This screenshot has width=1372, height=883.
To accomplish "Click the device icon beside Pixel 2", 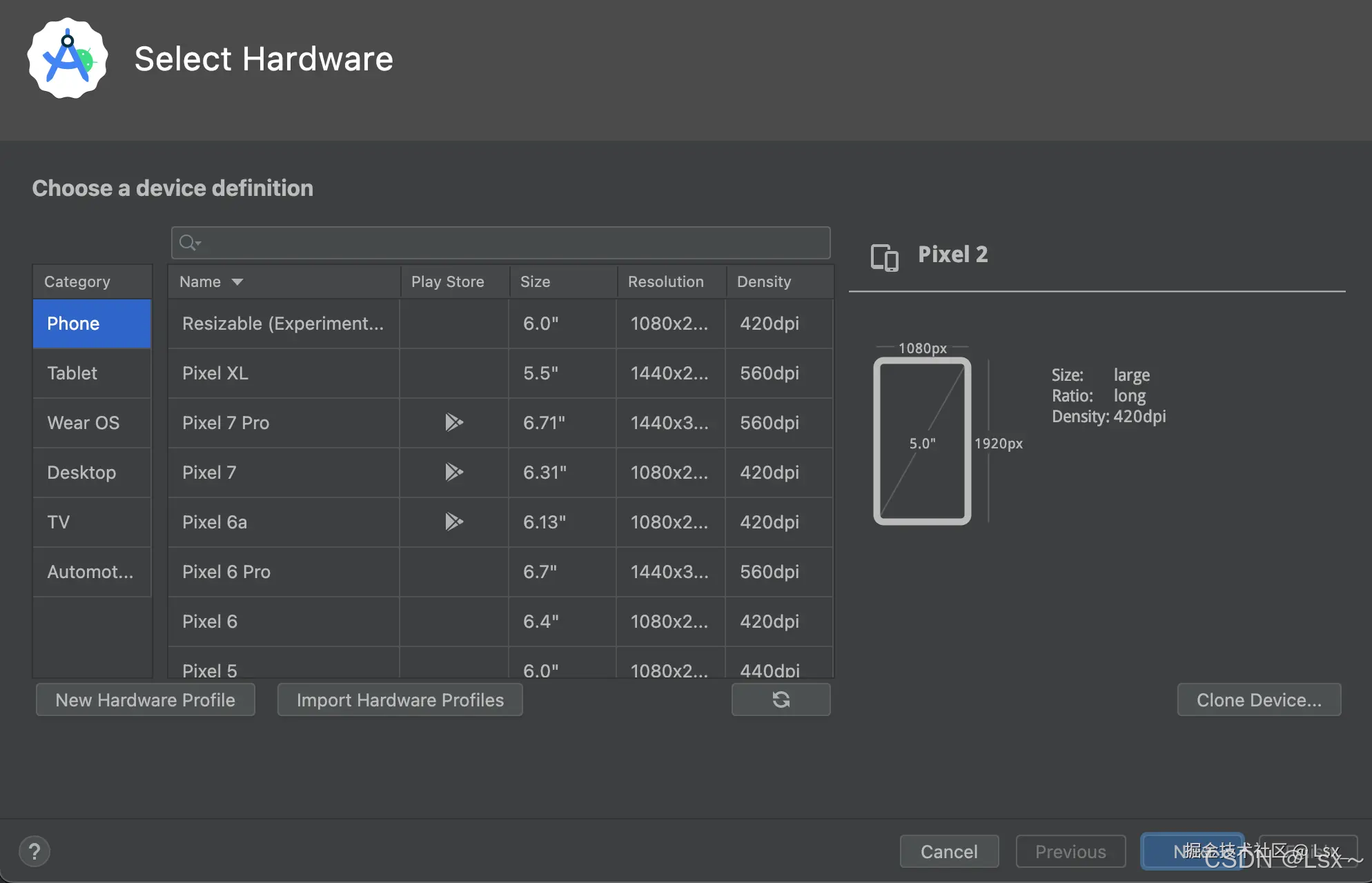I will [884, 257].
